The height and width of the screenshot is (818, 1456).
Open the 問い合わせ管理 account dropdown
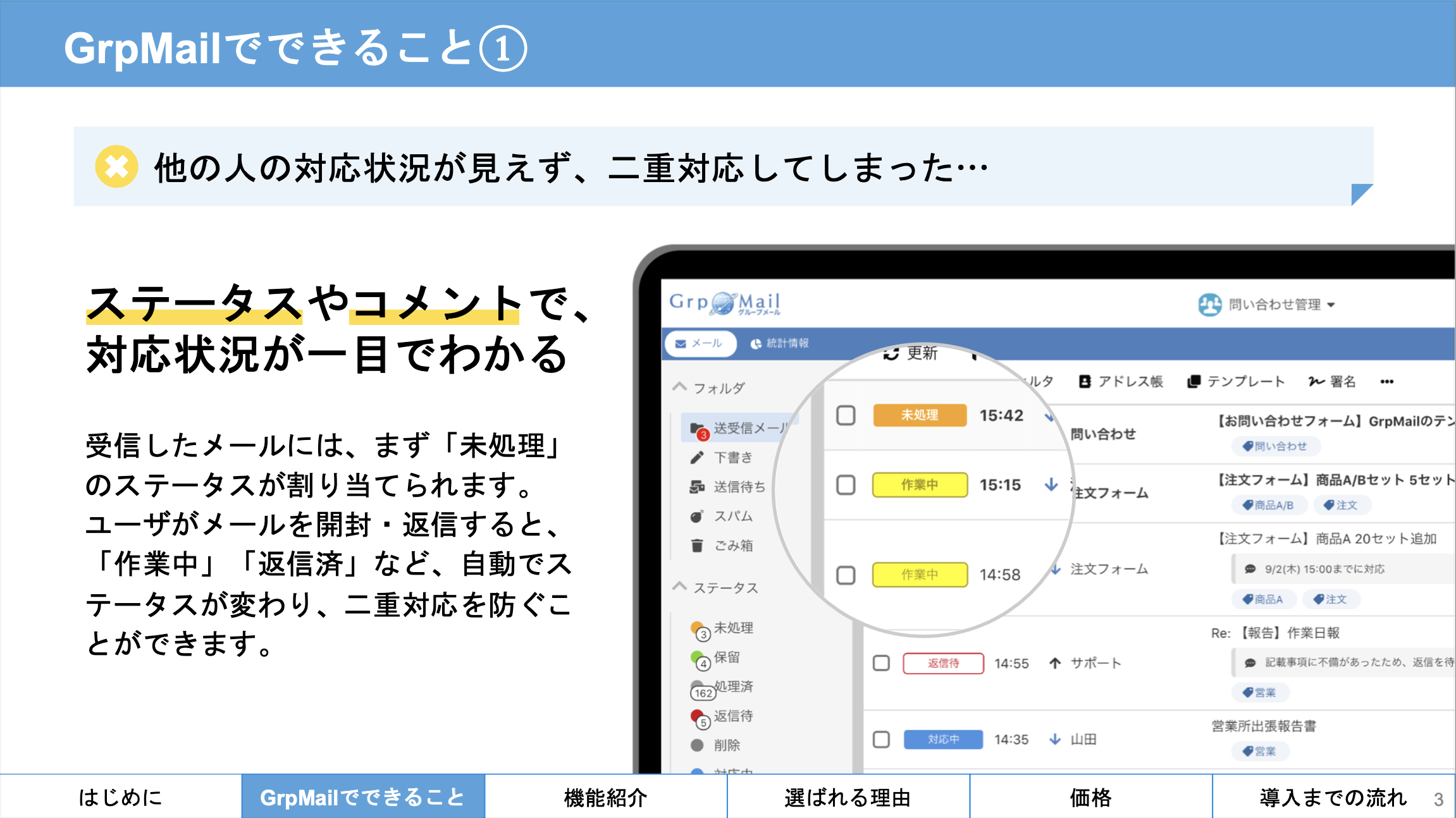(1281, 305)
